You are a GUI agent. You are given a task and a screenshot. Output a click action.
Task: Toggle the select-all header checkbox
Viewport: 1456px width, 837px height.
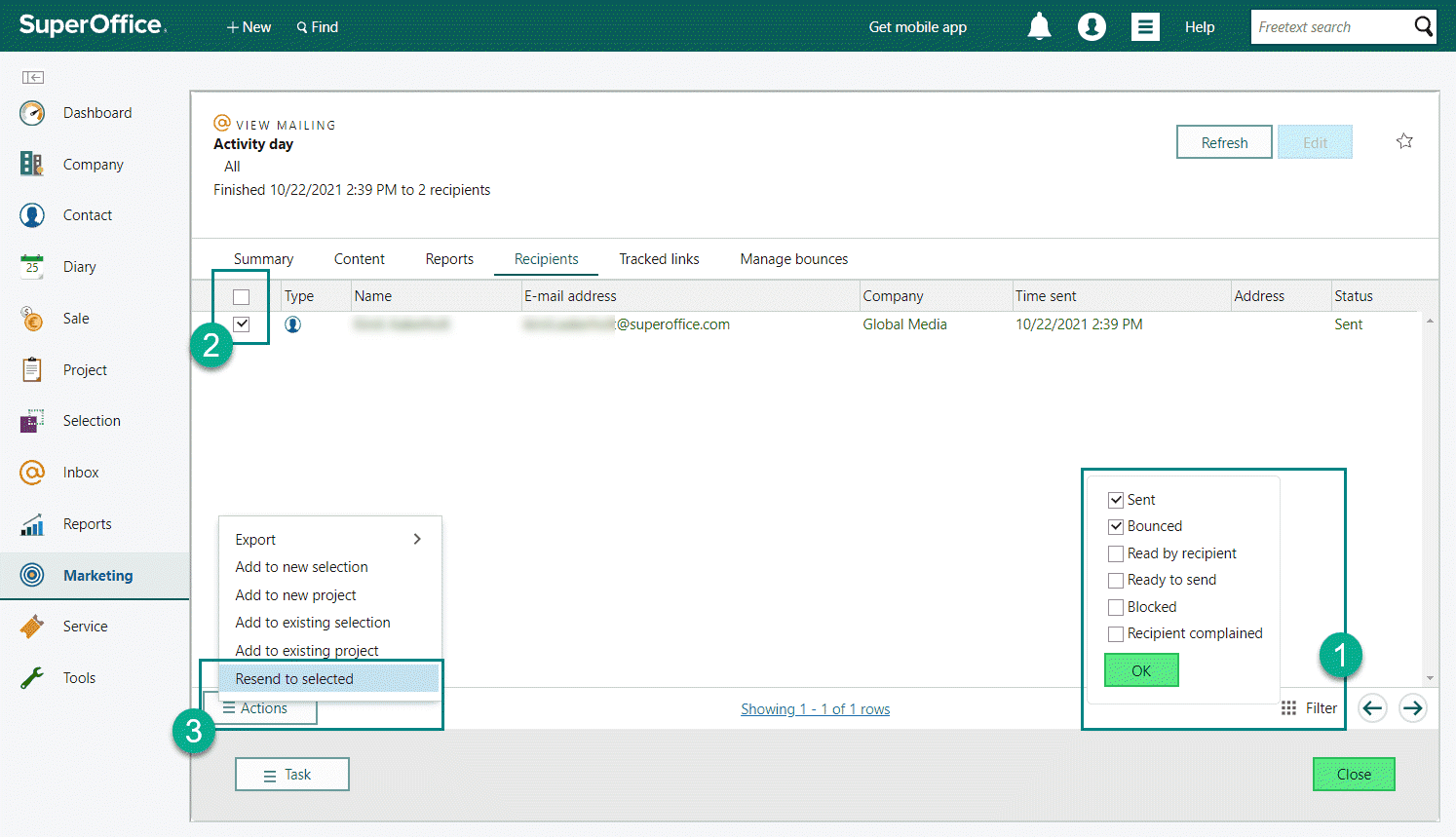242,297
